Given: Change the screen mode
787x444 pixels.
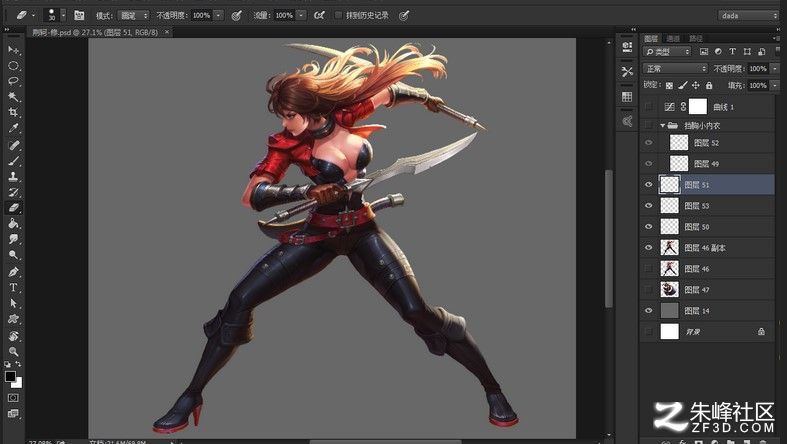Looking at the screenshot, I should [14, 413].
